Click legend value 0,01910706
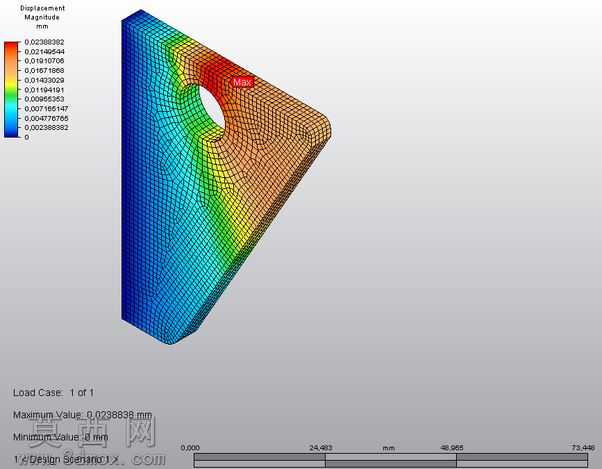Screen dimensions: 602x469 click(x=44, y=61)
